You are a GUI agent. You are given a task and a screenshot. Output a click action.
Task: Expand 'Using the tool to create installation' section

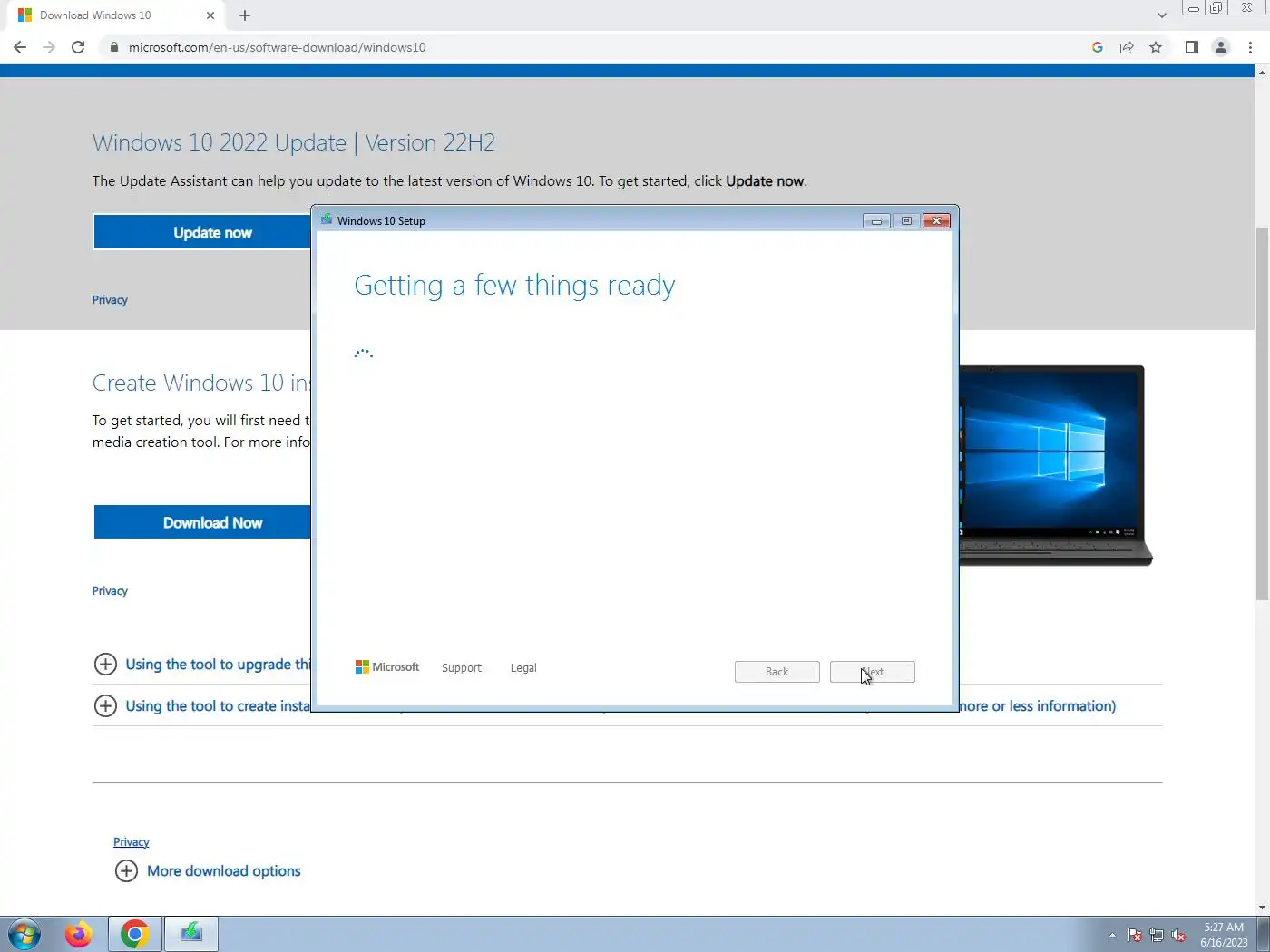tap(201, 706)
